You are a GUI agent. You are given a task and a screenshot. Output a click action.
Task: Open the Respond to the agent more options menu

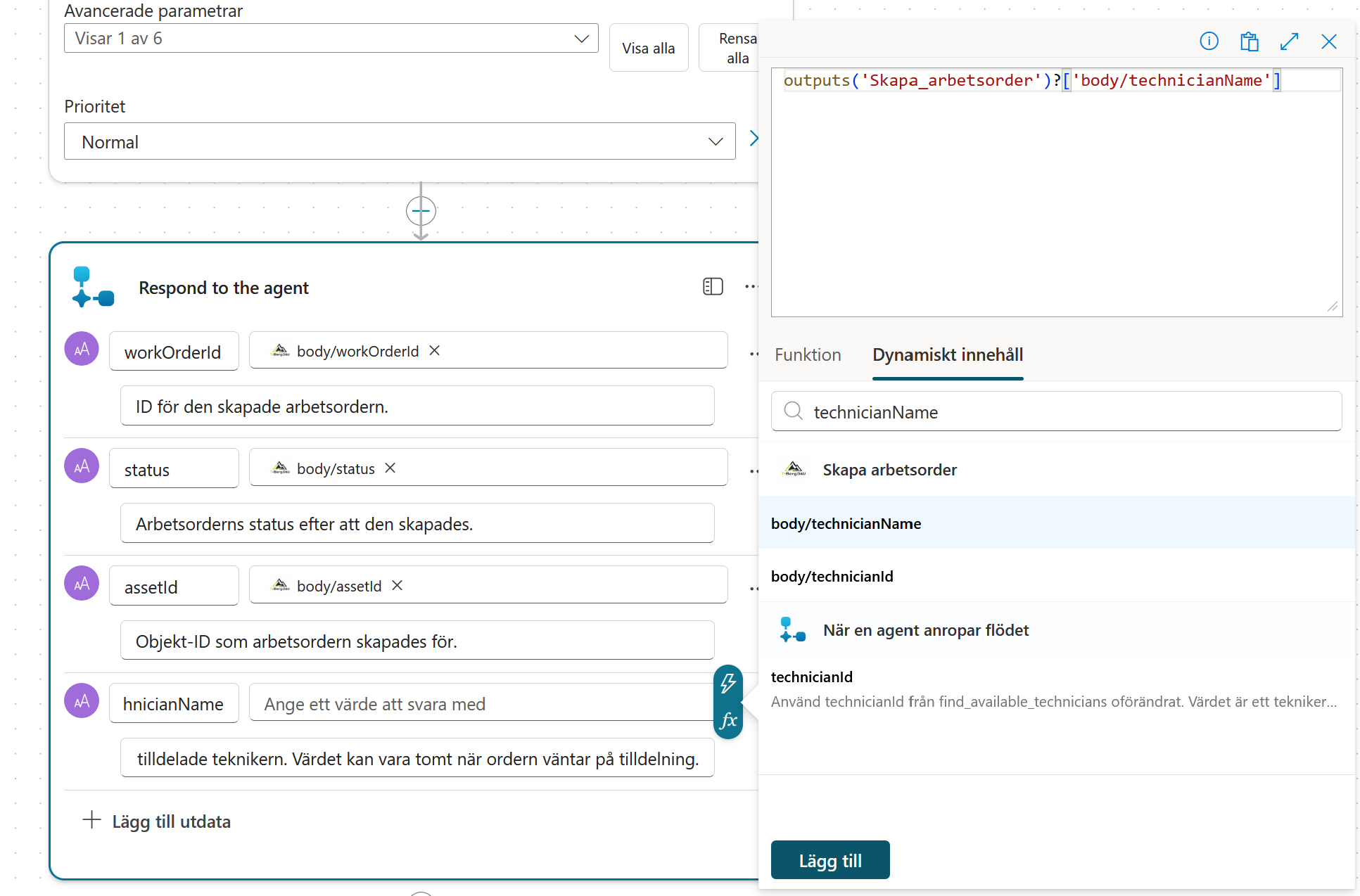751,286
